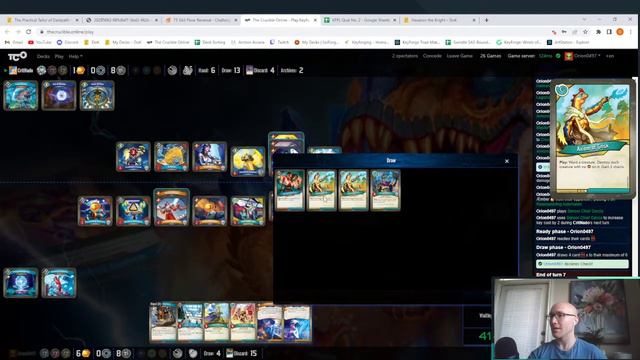640x360 pixels.
Task: Click first card in your hand
Action: 163,322
